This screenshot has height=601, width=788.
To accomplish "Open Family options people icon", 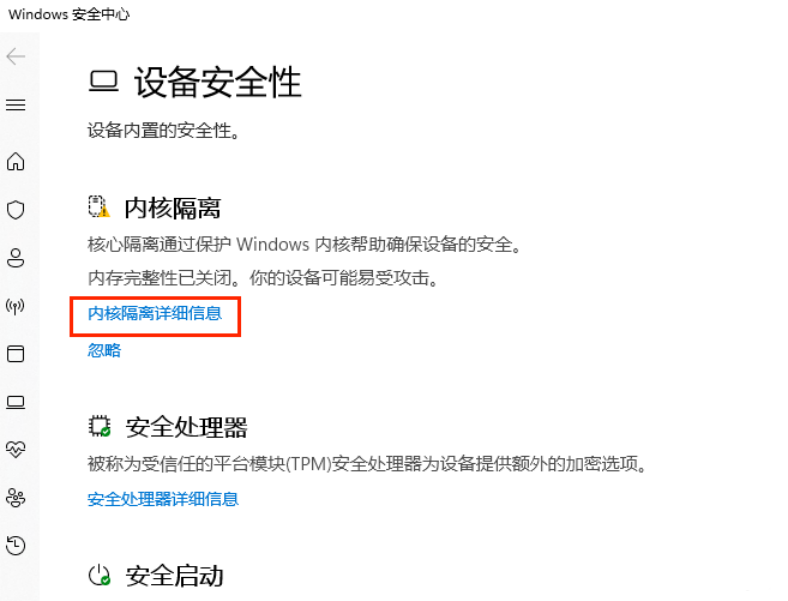I will click(16, 497).
